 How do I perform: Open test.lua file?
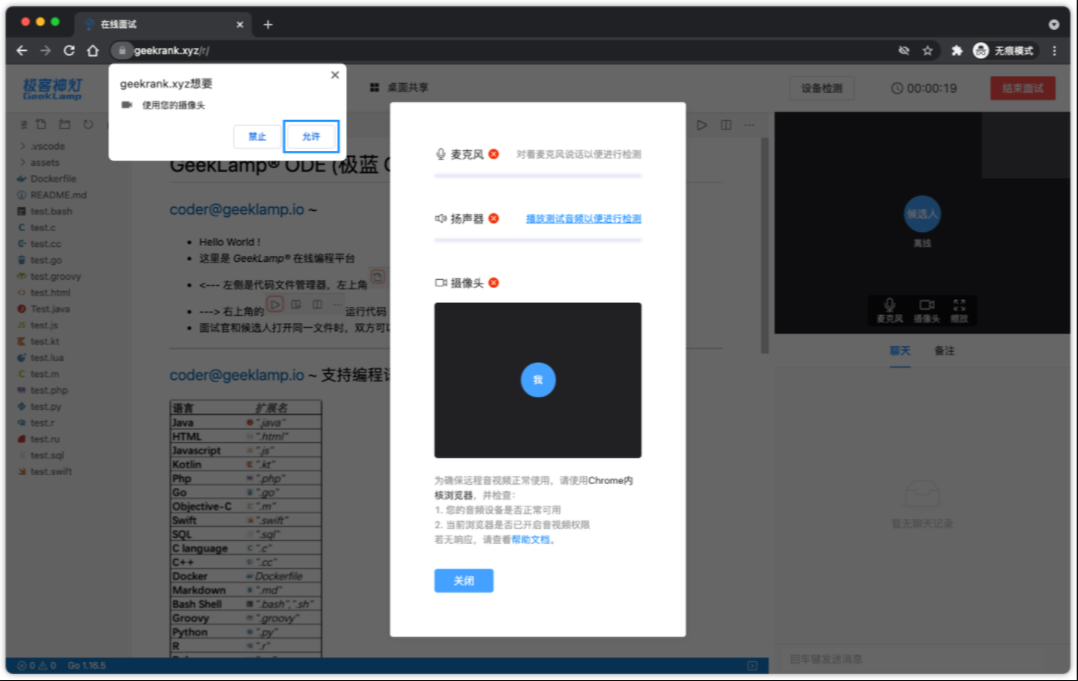[x=47, y=357]
